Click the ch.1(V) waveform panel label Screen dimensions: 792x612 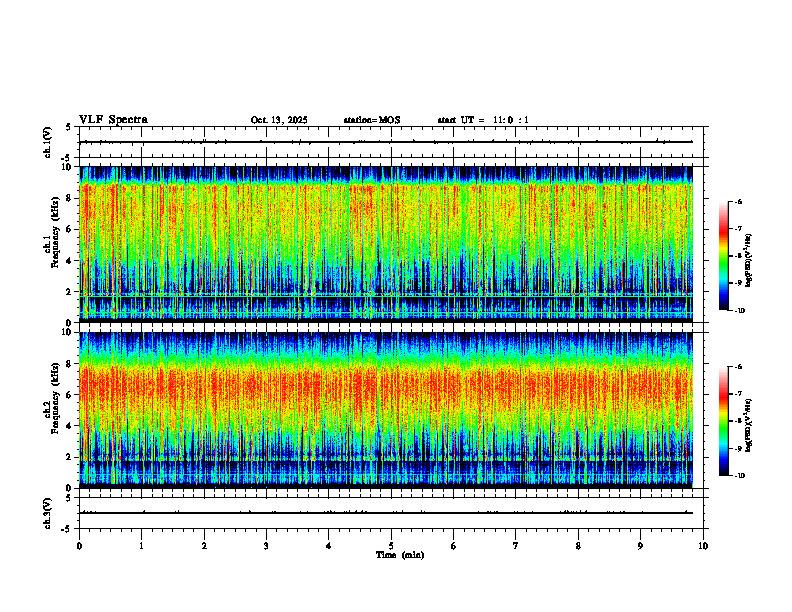47,142
